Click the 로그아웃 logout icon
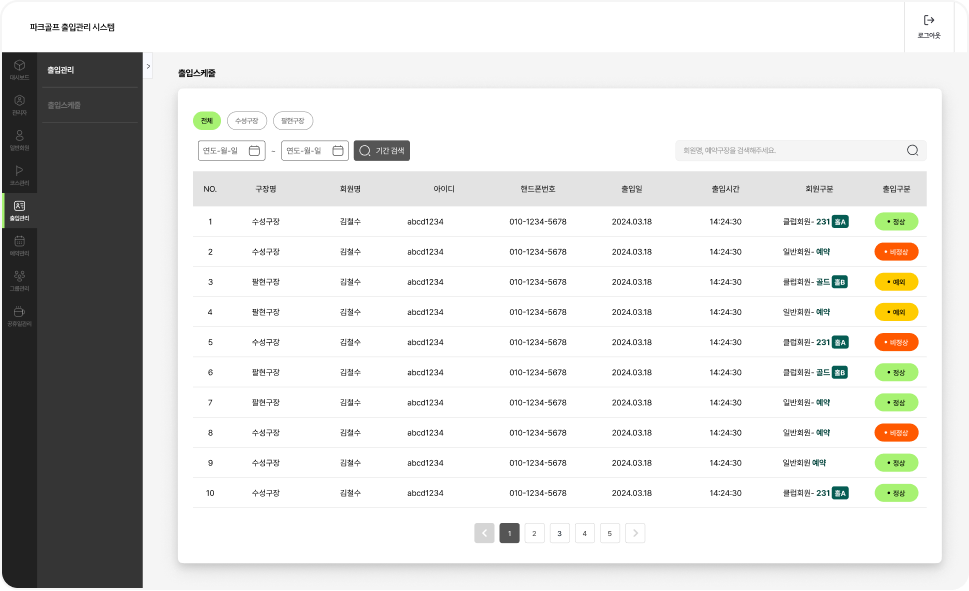 [928, 20]
